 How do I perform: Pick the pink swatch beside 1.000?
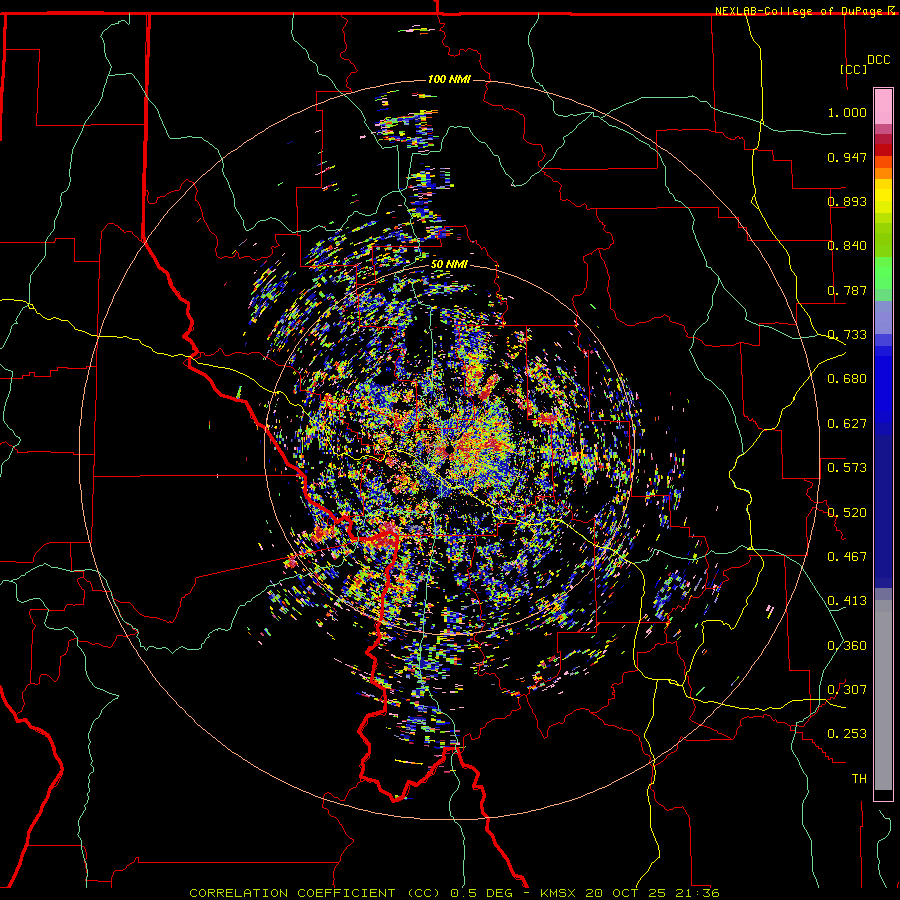click(883, 107)
